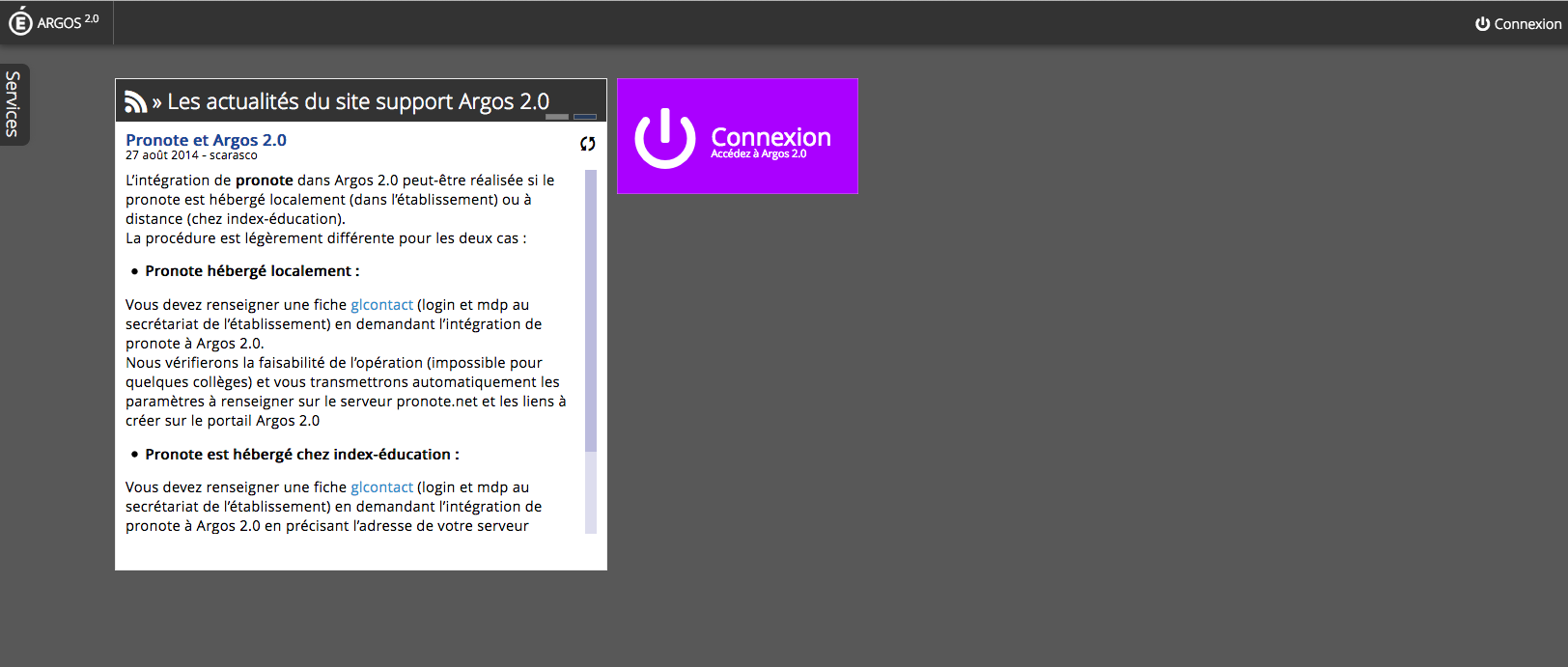Click the Pronote est hébergé chez index-éducation bullet
Viewport: 1568px width, 667px height.
(x=302, y=455)
